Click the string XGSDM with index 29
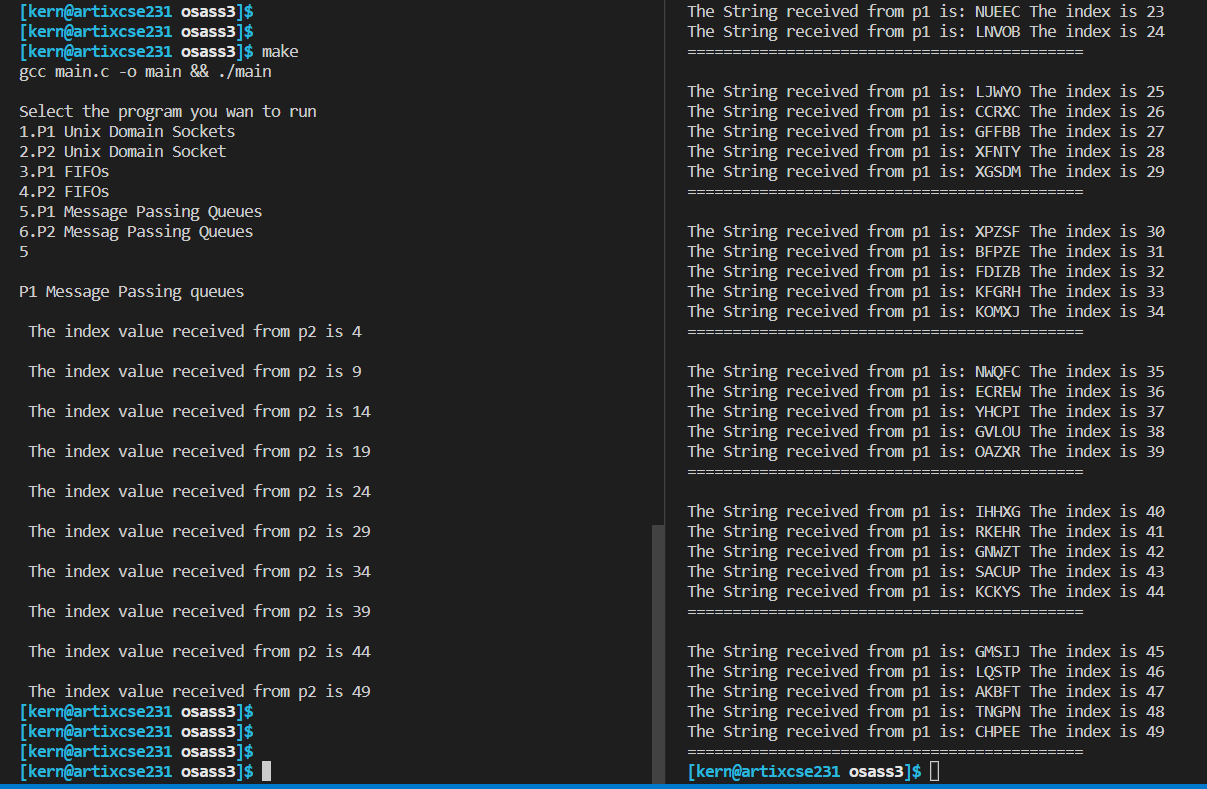 pyautogui.click(x=998, y=171)
